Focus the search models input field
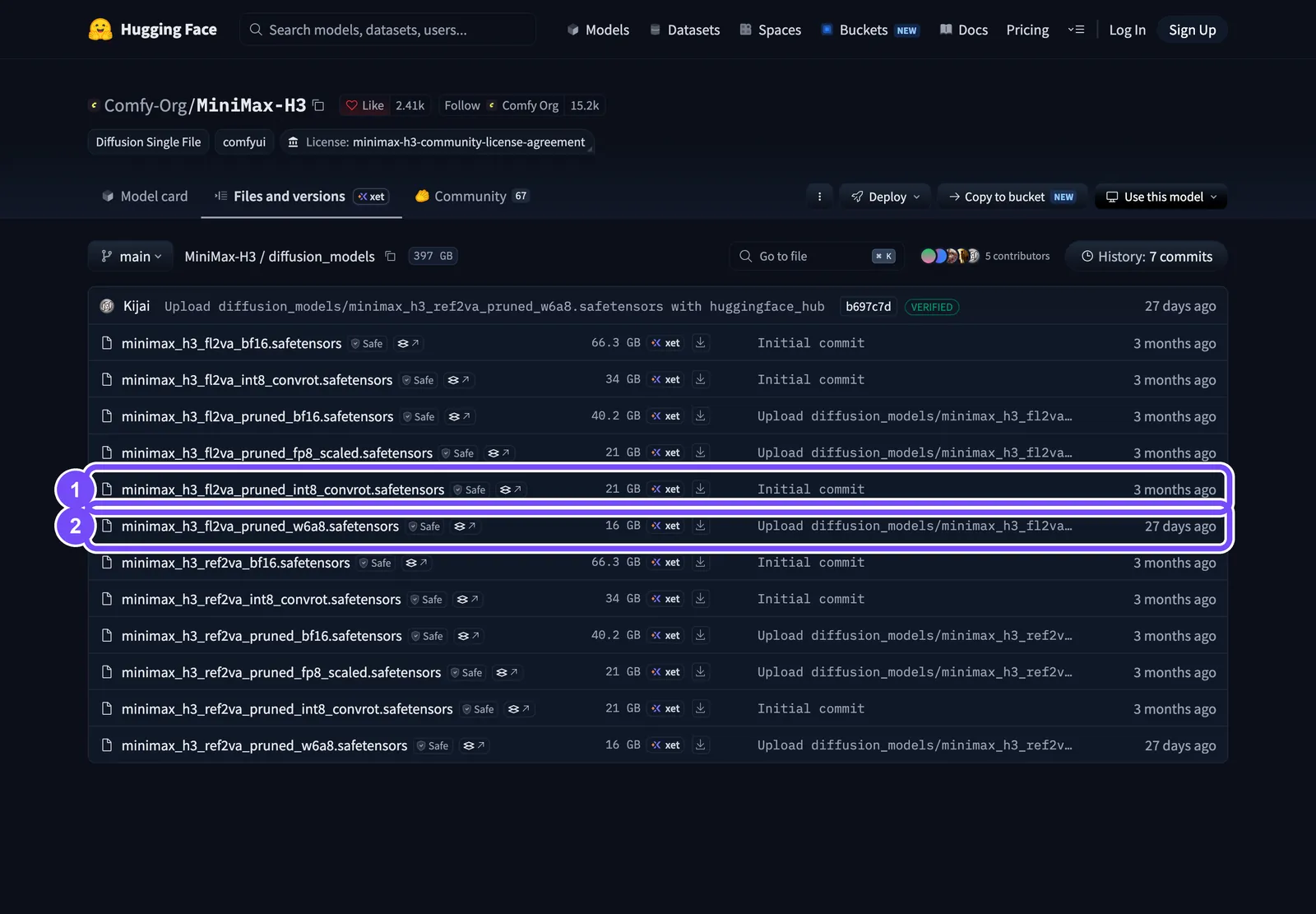Screen dimensions: 1316x914 click(387, 30)
